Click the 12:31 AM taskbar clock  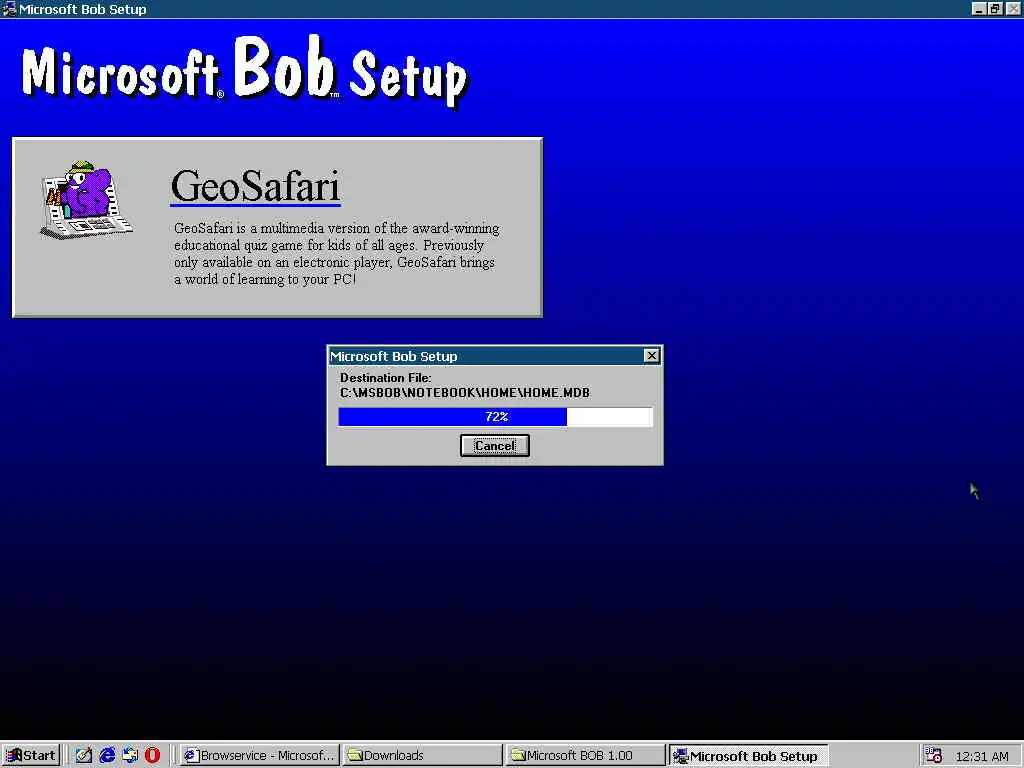[982, 756]
